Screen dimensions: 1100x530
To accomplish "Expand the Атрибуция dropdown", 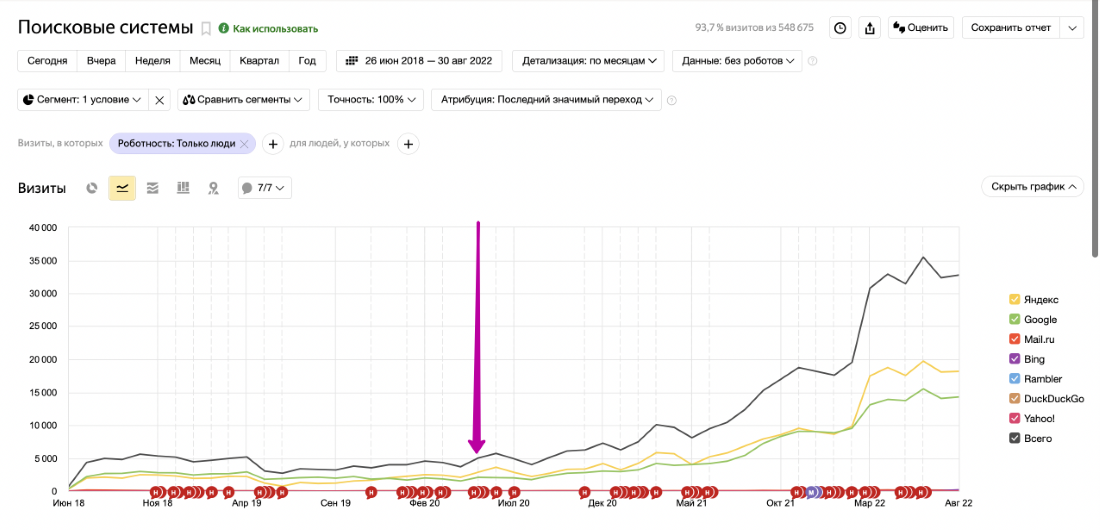I will click(546, 100).
